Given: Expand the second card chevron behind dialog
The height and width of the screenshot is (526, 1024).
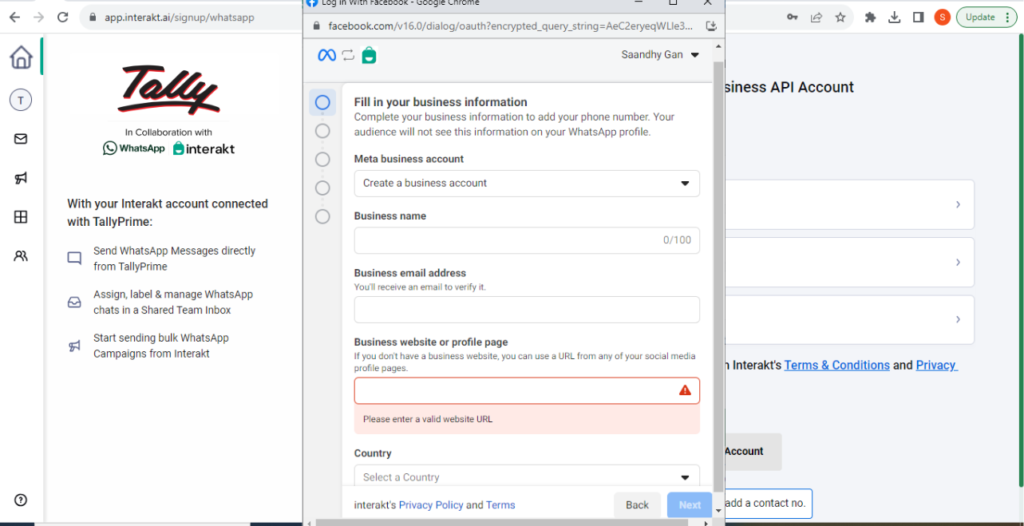Looking at the screenshot, I should (x=958, y=262).
